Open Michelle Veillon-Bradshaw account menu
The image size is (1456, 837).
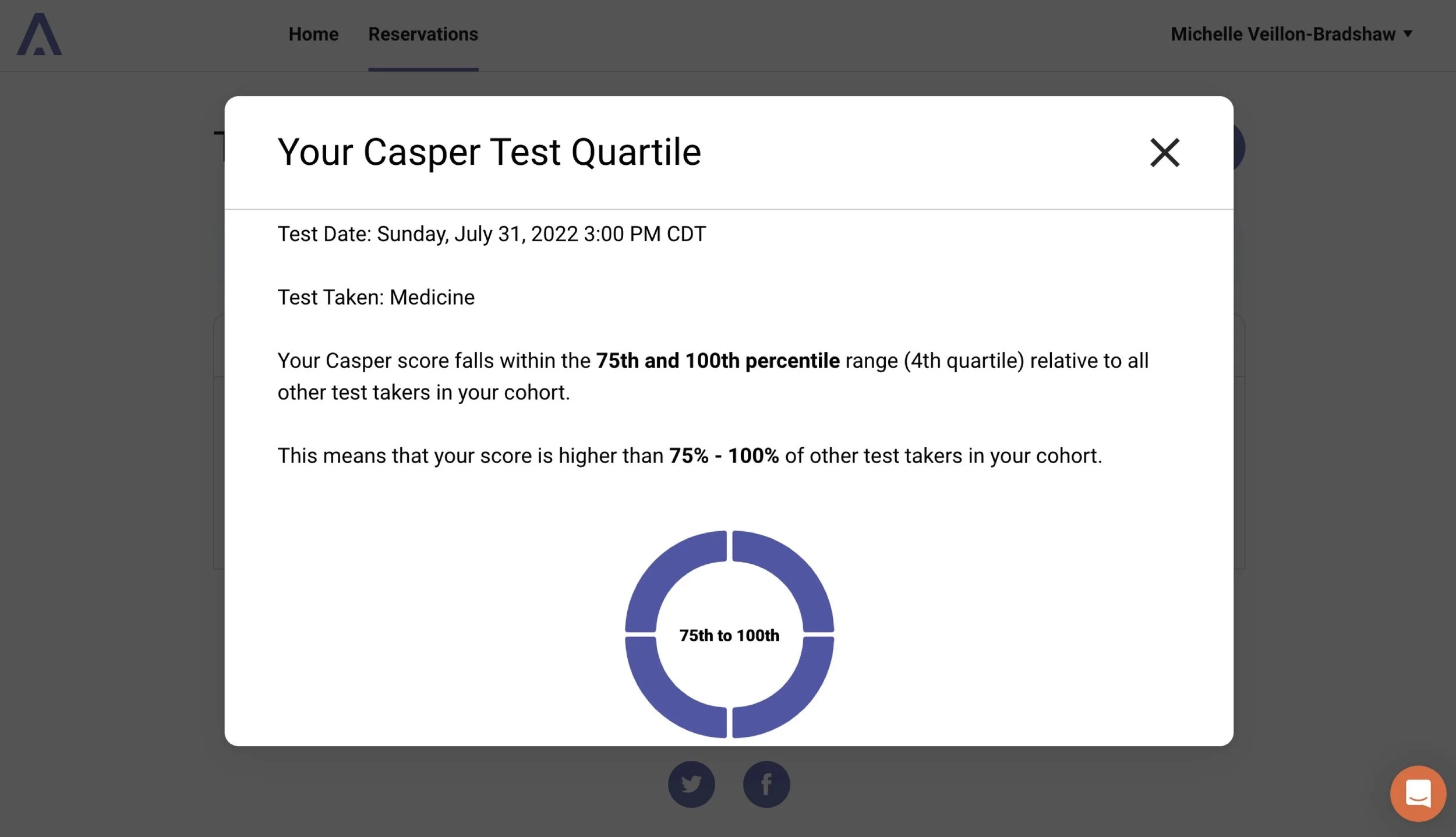pyautogui.click(x=1291, y=34)
